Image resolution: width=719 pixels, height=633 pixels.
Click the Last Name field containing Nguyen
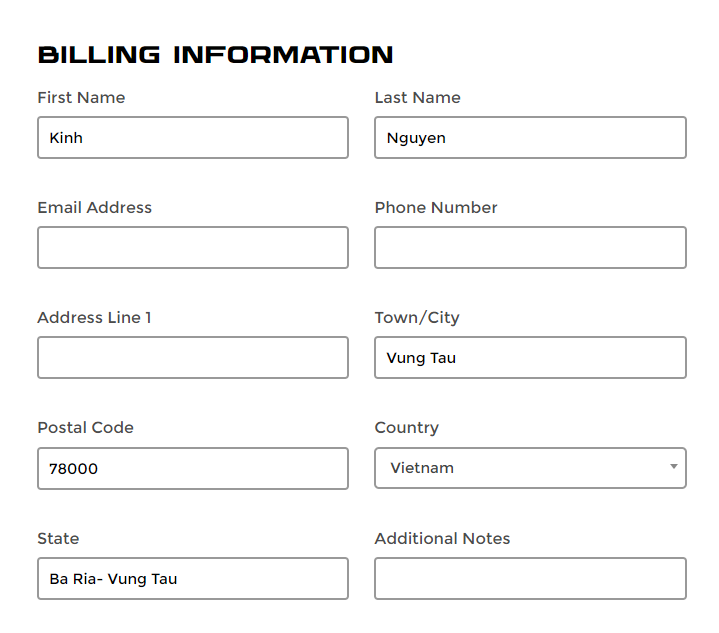[x=531, y=138]
